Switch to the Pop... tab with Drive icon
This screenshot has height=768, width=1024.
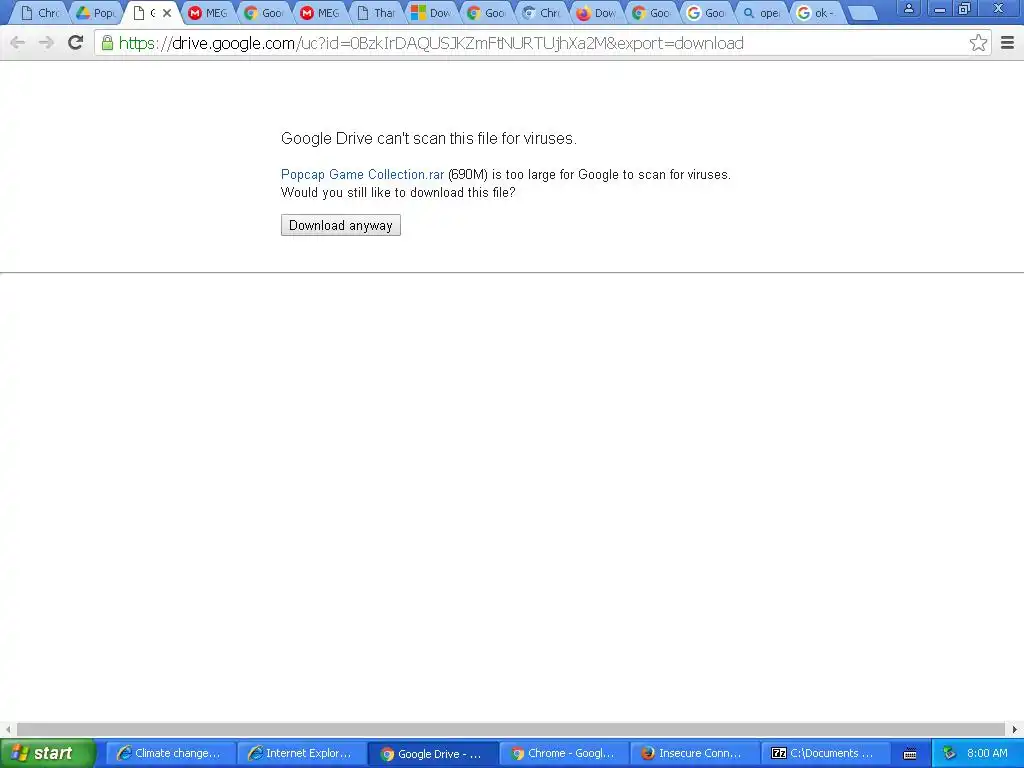(x=95, y=13)
